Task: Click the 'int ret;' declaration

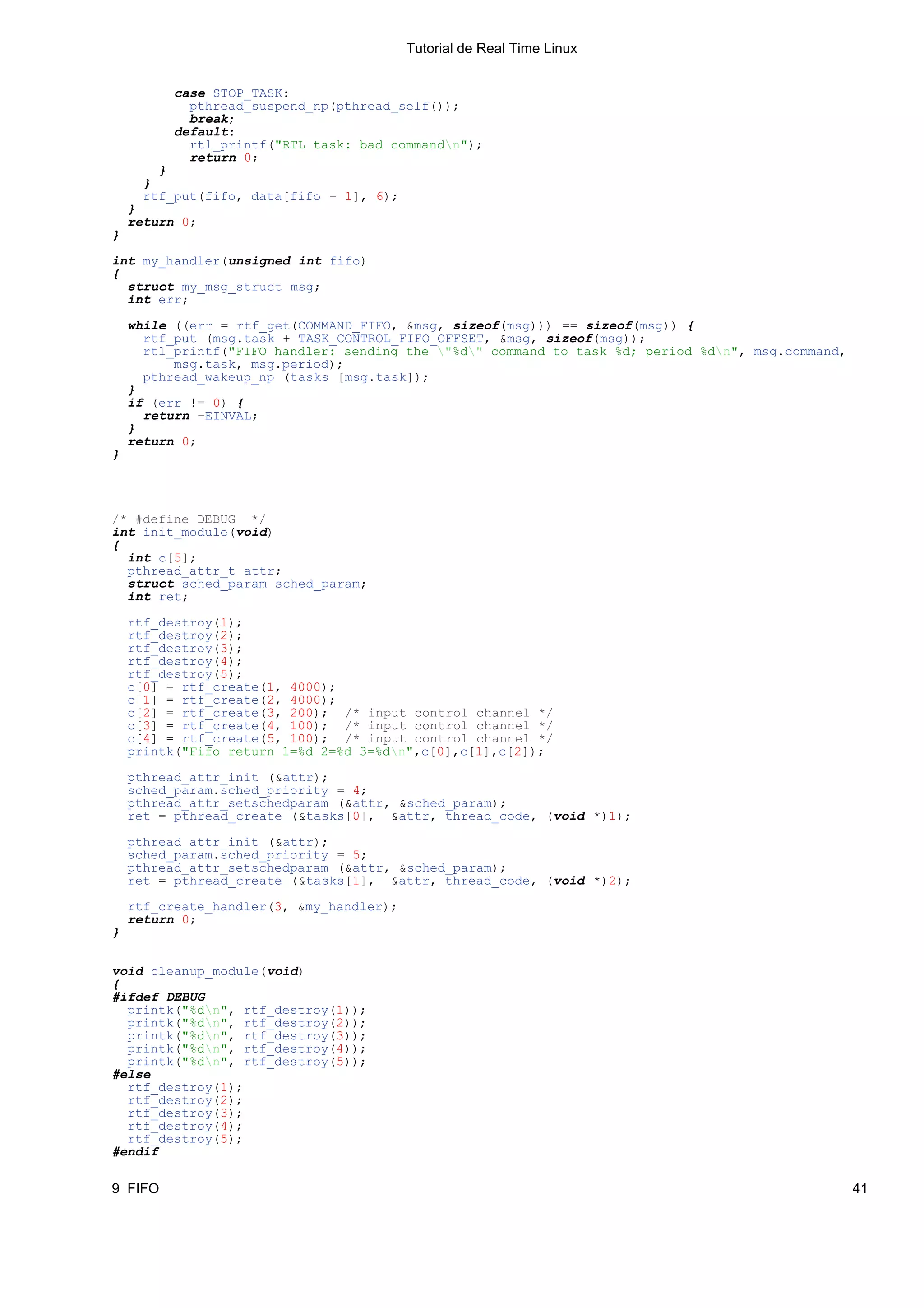Action: click(x=158, y=597)
